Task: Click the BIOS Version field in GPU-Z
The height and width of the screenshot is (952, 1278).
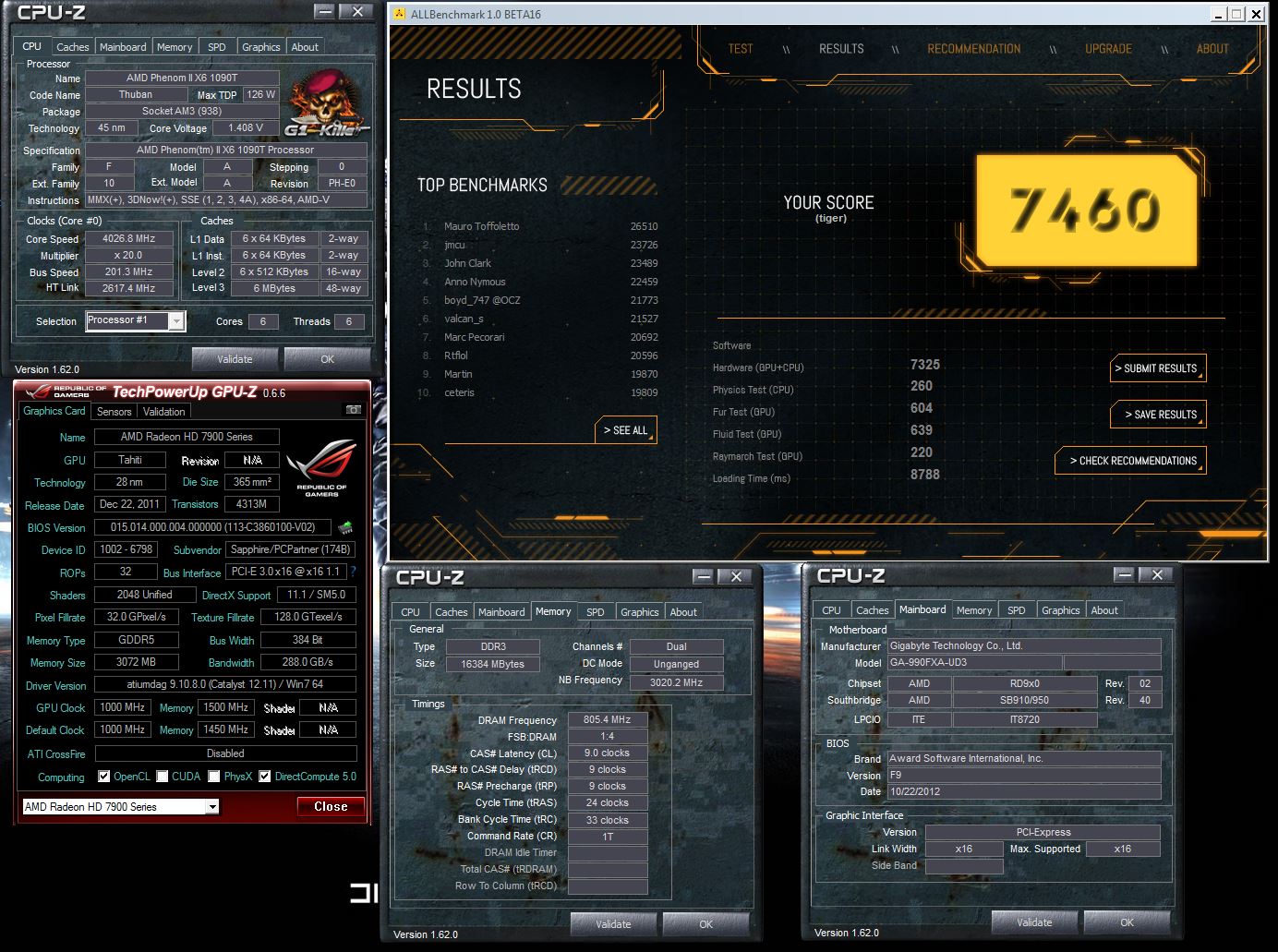Action: (212, 527)
